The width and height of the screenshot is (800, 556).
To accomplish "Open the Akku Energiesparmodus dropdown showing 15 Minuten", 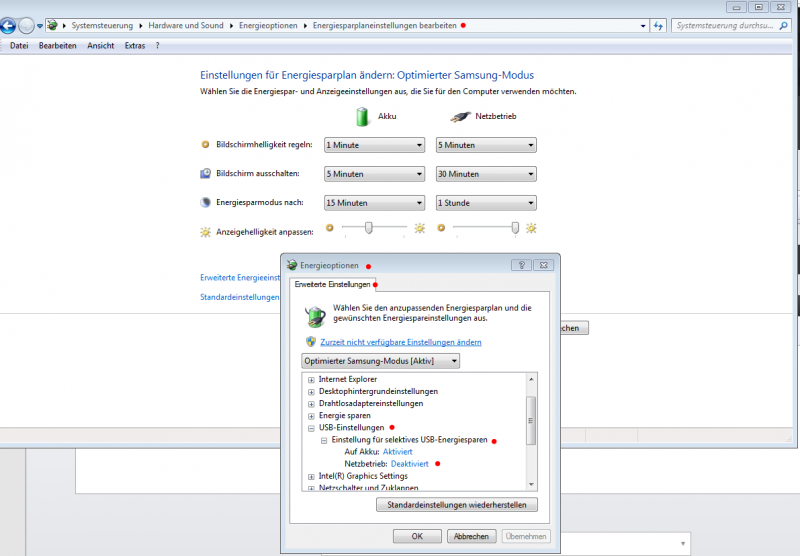I will (x=374, y=203).
